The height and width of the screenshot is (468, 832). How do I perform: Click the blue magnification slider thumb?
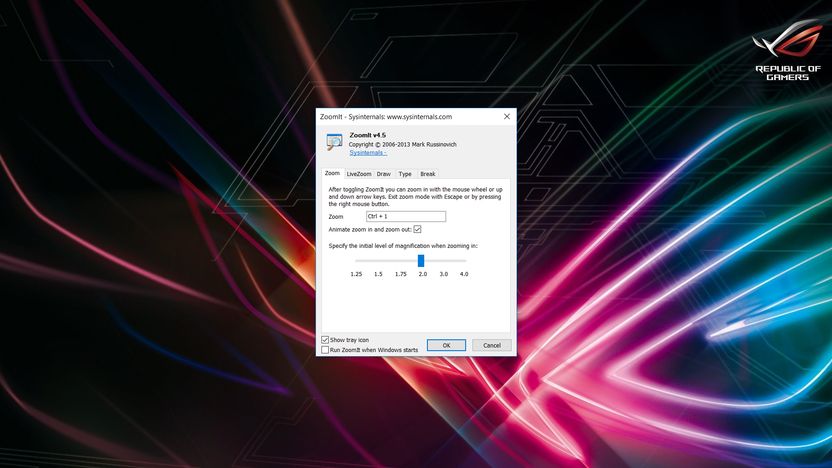[x=421, y=261]
